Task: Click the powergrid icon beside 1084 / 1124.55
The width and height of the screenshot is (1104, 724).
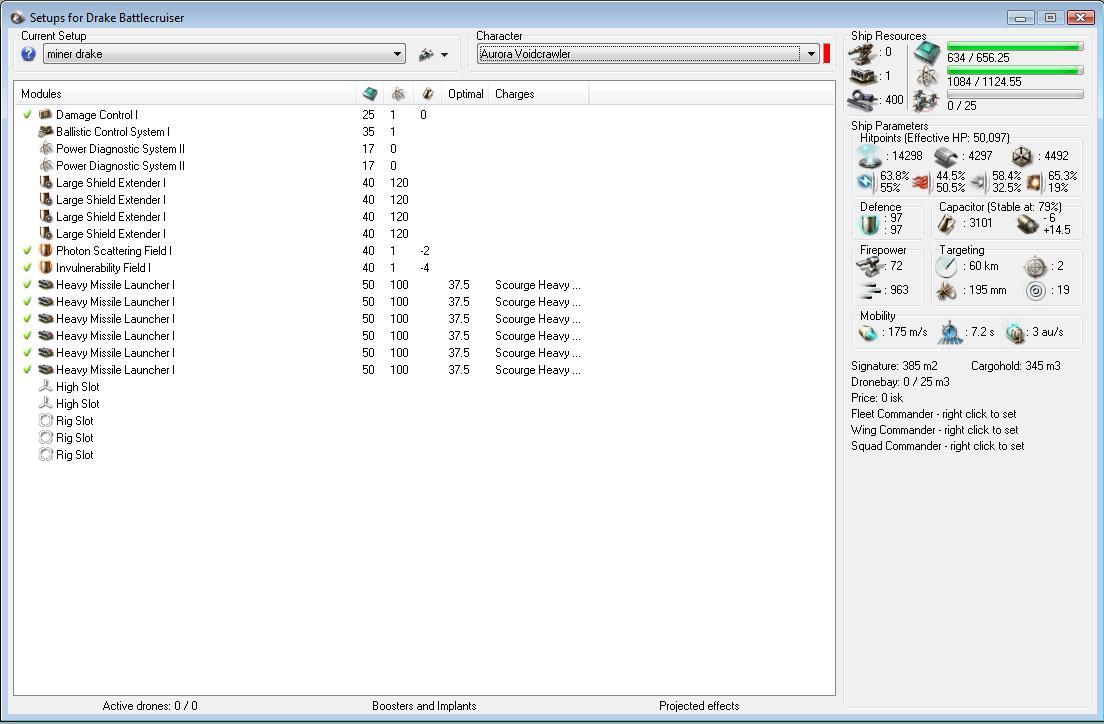Action: pyautogui.click(x=927, y=77)
